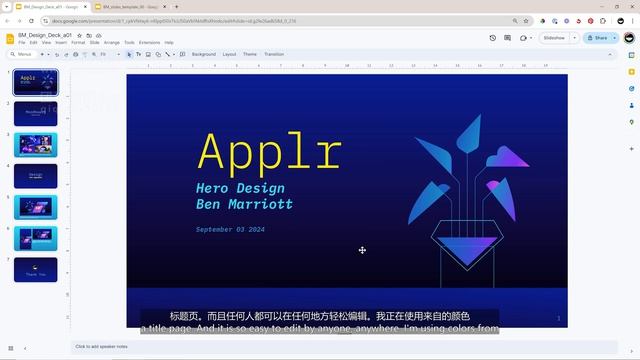Search in the Menus box
This screenshot has height=360, width=640.
[x=22, y=54]
